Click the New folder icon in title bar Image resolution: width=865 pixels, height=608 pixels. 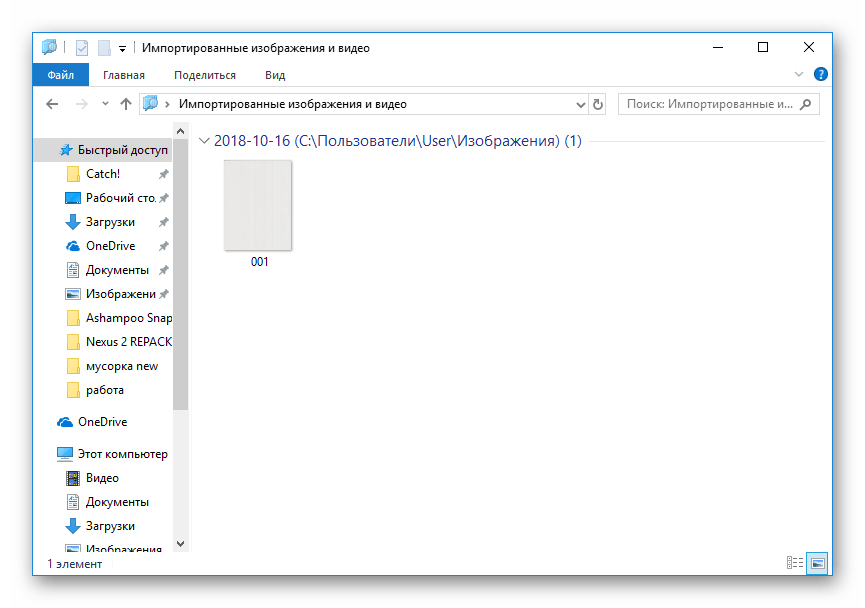[x=104, y=47]
